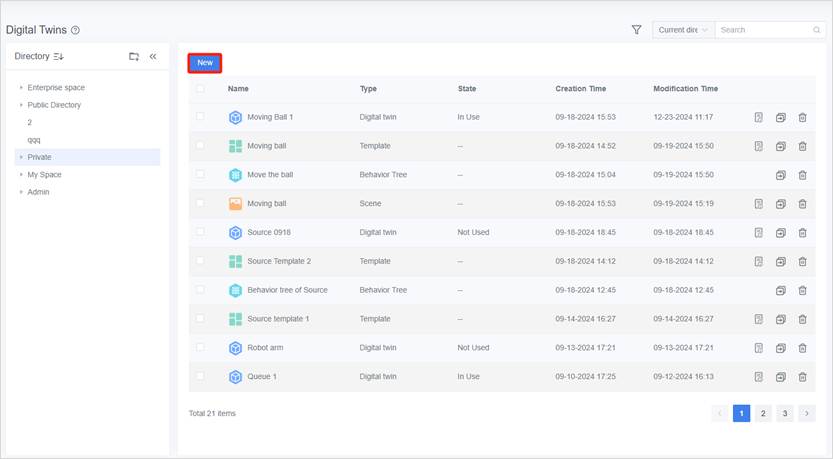Open details icon for Source 0918 row

click(x=758, y=233)
